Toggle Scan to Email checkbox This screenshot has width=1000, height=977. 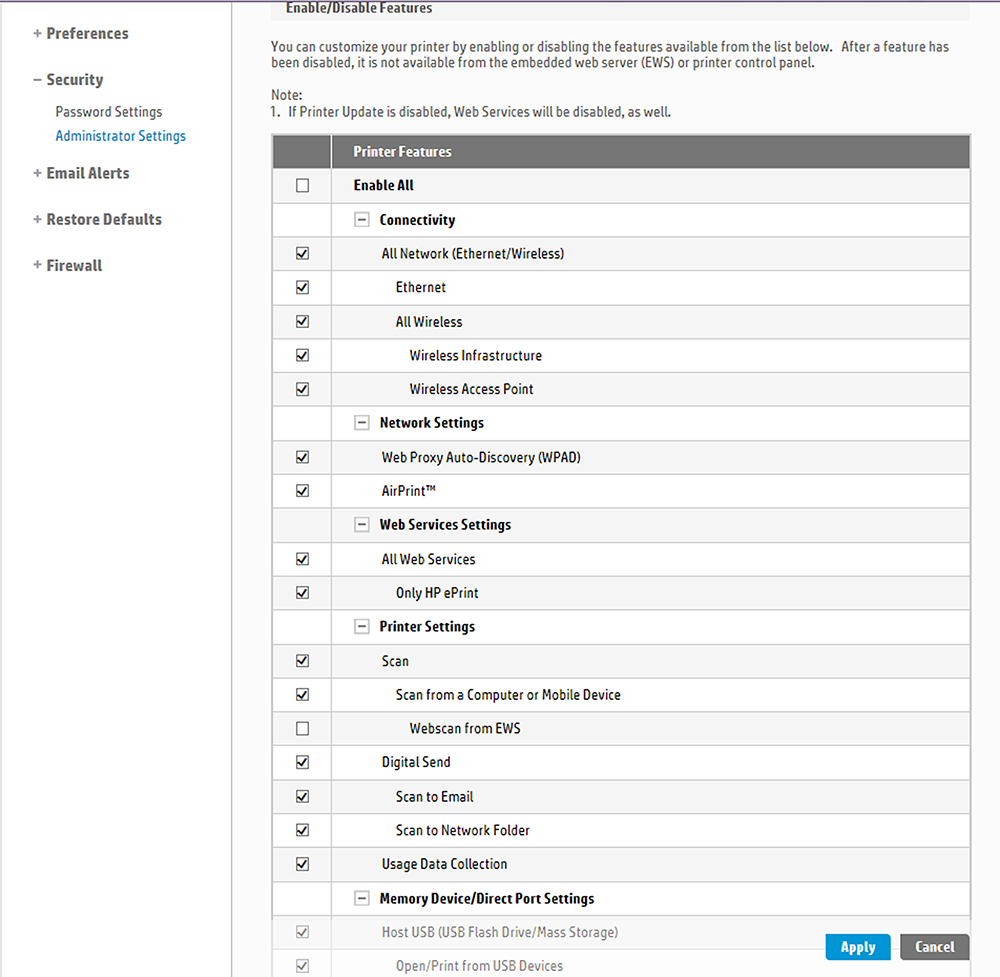tap(302, 797)
